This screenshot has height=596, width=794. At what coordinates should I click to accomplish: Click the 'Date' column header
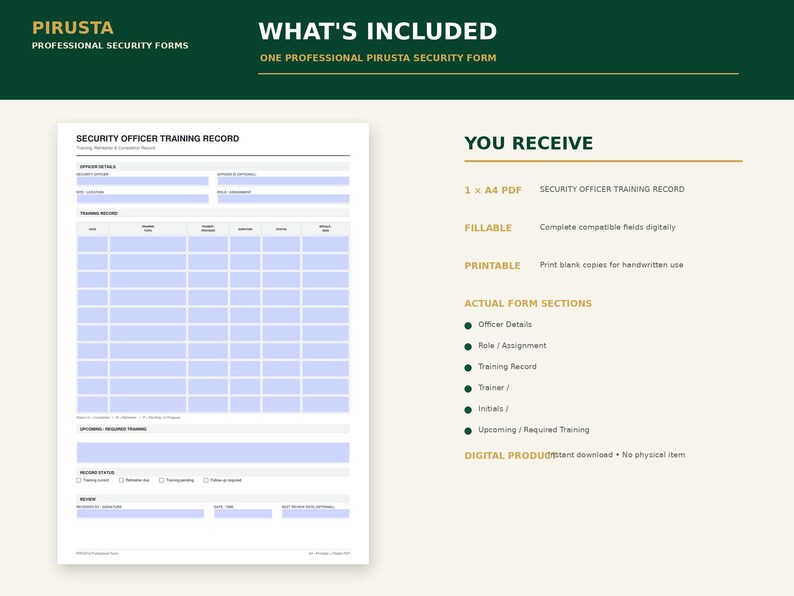92,229
